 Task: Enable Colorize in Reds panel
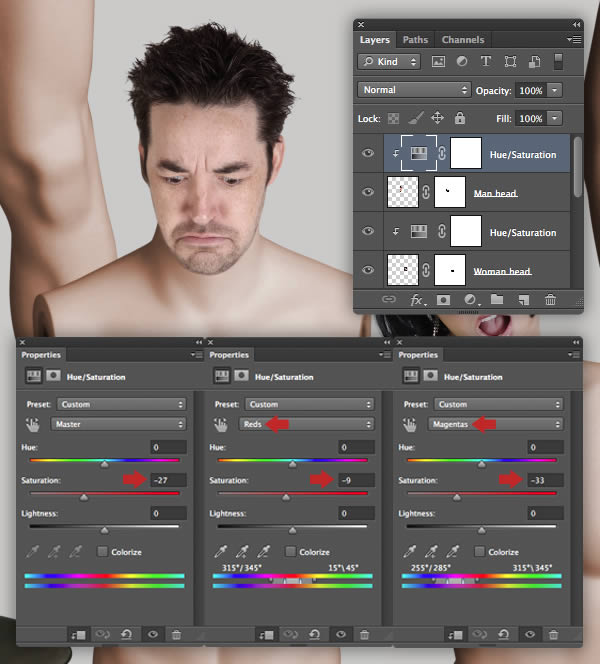click(x=290, y=551)
